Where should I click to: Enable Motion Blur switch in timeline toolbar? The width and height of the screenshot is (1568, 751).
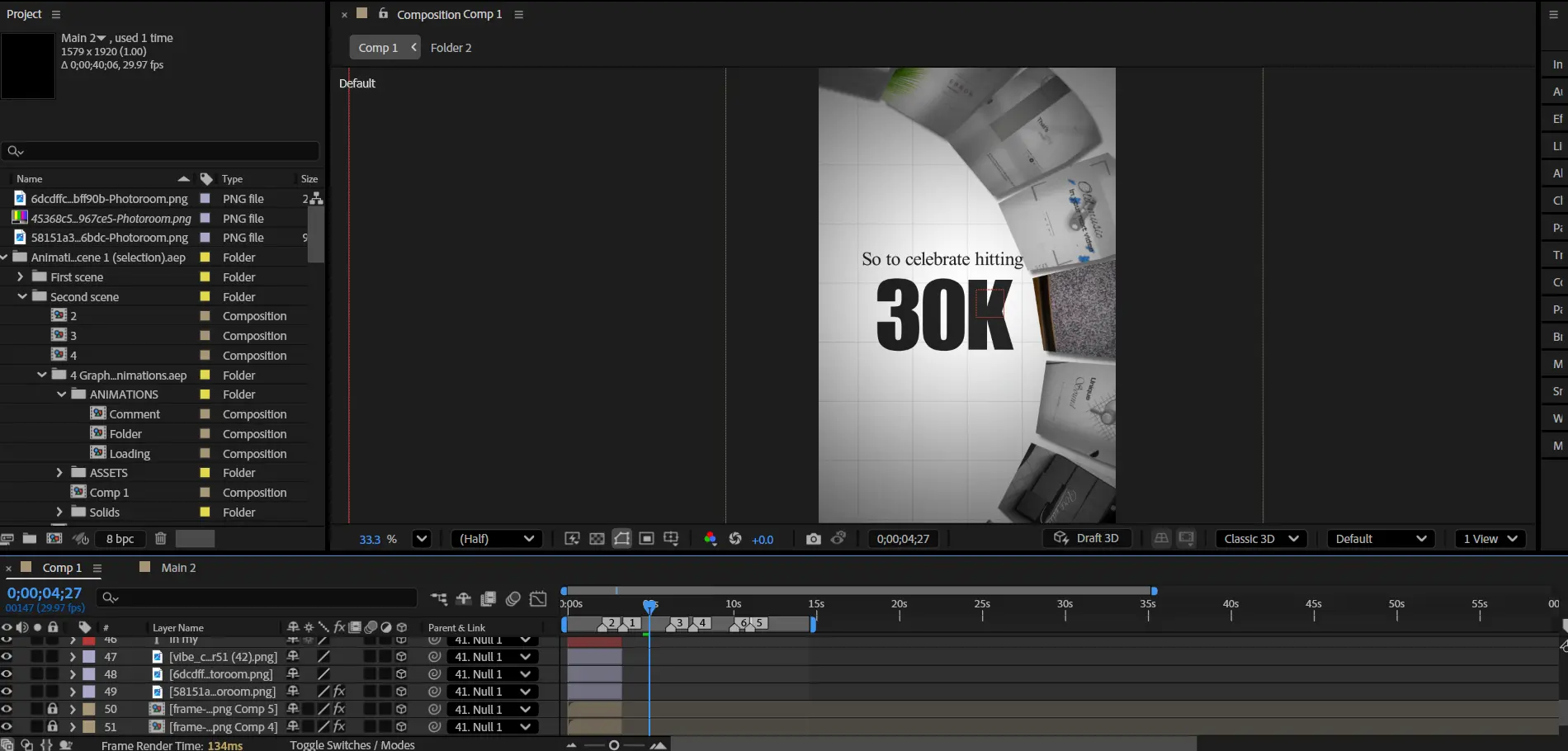(513, 599)
